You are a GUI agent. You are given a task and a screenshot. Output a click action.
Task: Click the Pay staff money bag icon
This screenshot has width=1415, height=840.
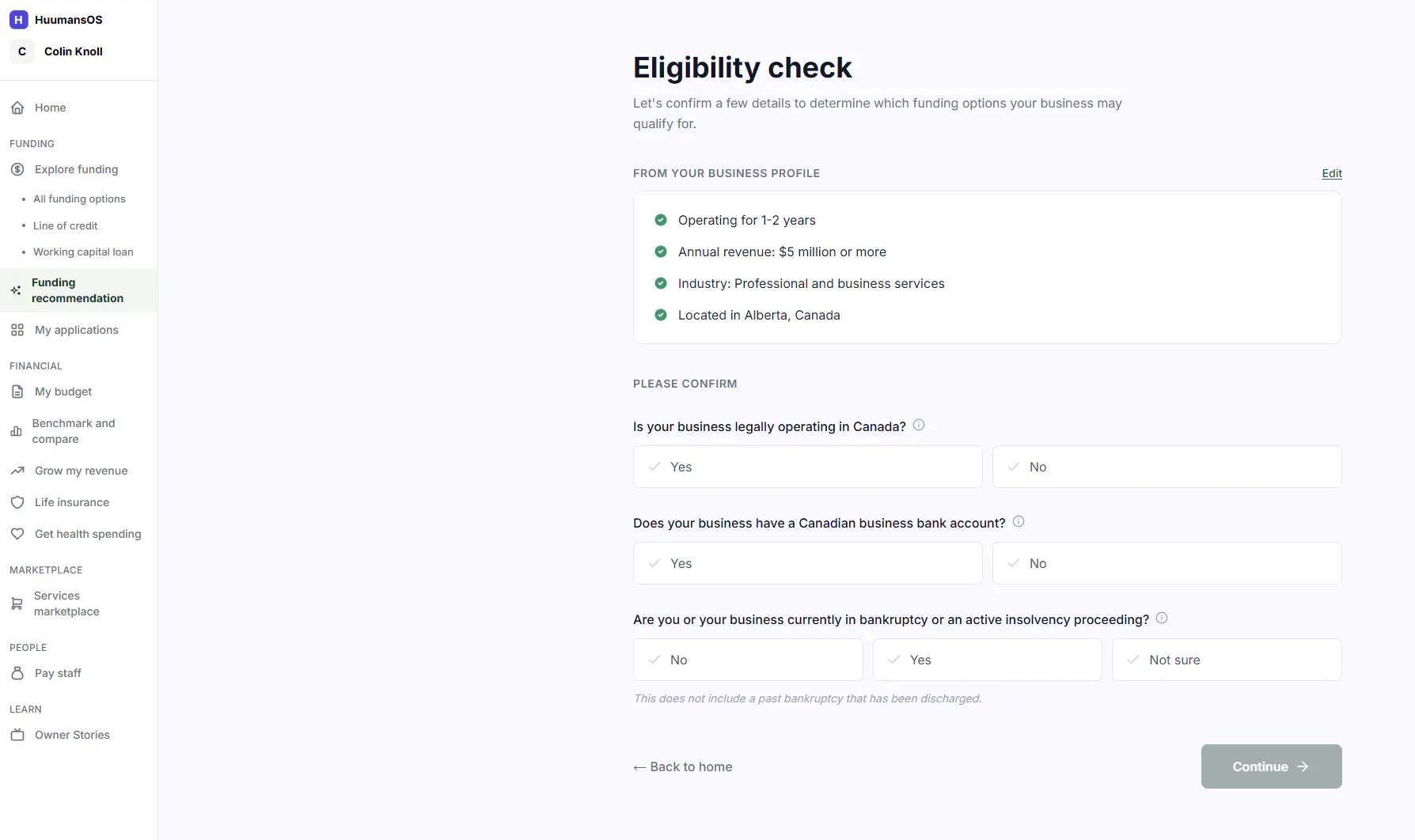tap(17, 673)
